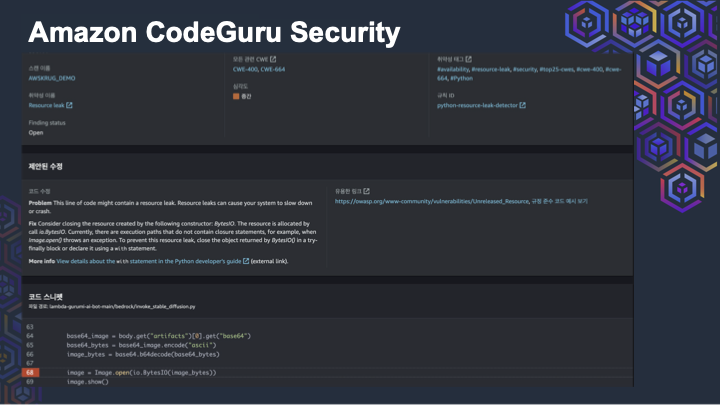Click code line 68 Image.open call

[141, 372]
